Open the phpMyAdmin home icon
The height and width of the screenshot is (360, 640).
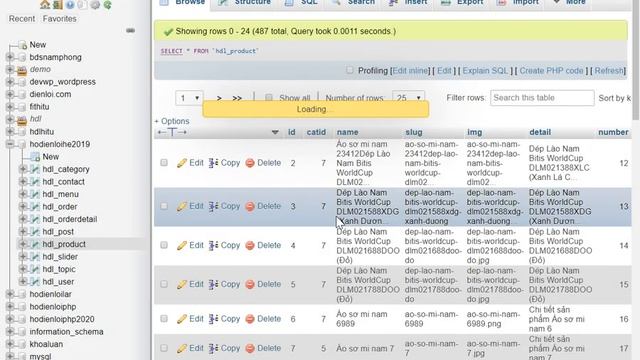44,4
